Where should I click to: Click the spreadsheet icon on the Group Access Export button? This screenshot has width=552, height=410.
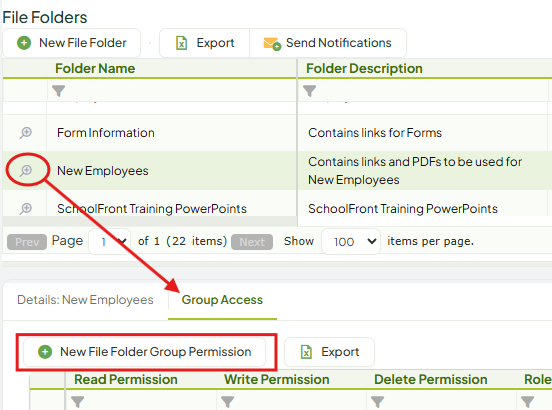(x=306, y=352)
